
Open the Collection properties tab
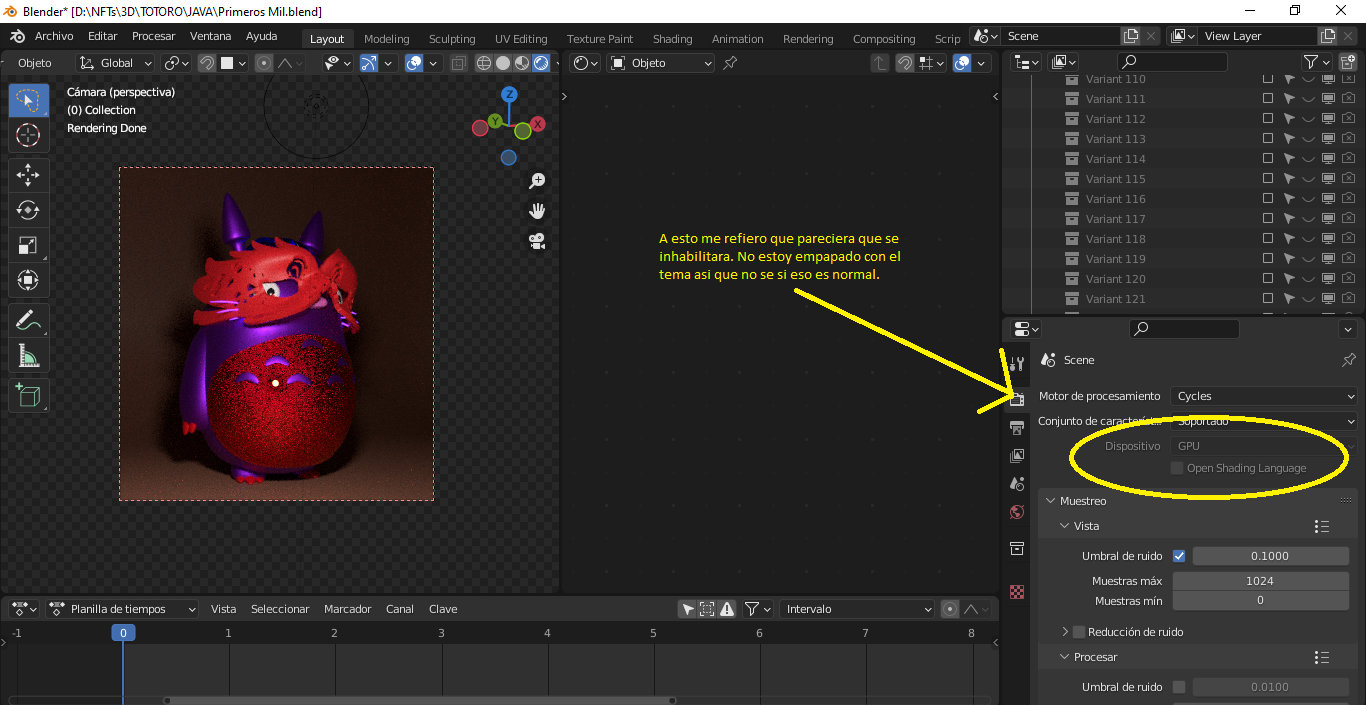1017,548
